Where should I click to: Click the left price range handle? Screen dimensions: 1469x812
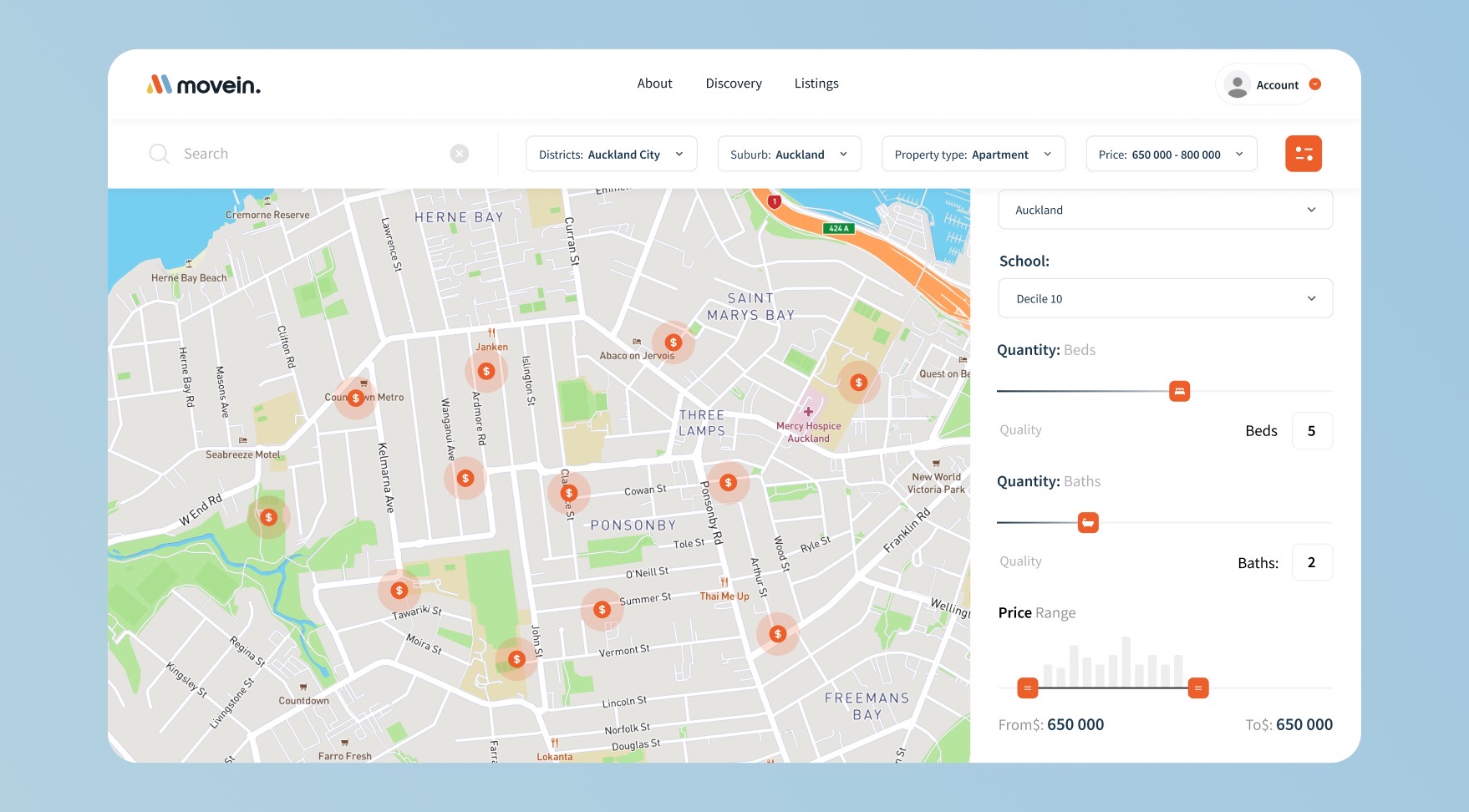[1028, 688]
